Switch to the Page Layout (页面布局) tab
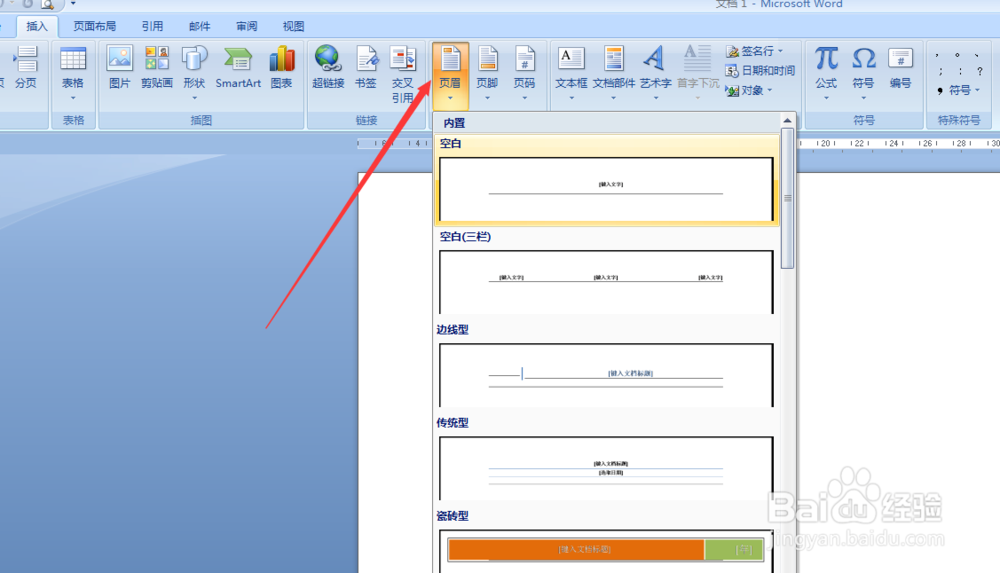Screen dimensions: 1000x573 pos(94,26)
